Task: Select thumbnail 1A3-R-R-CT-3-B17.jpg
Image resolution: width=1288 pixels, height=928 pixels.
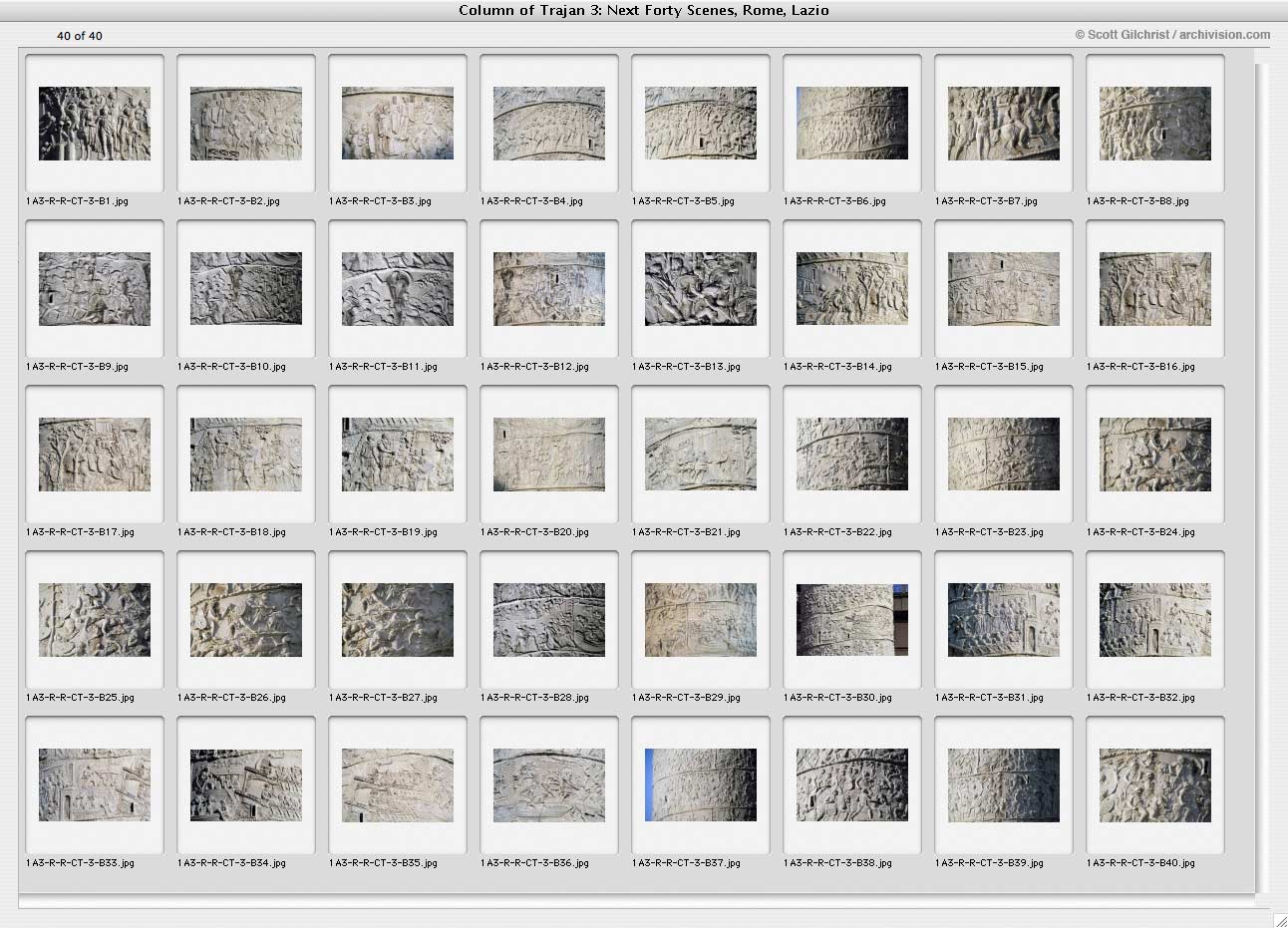Action: click(95, 455)
